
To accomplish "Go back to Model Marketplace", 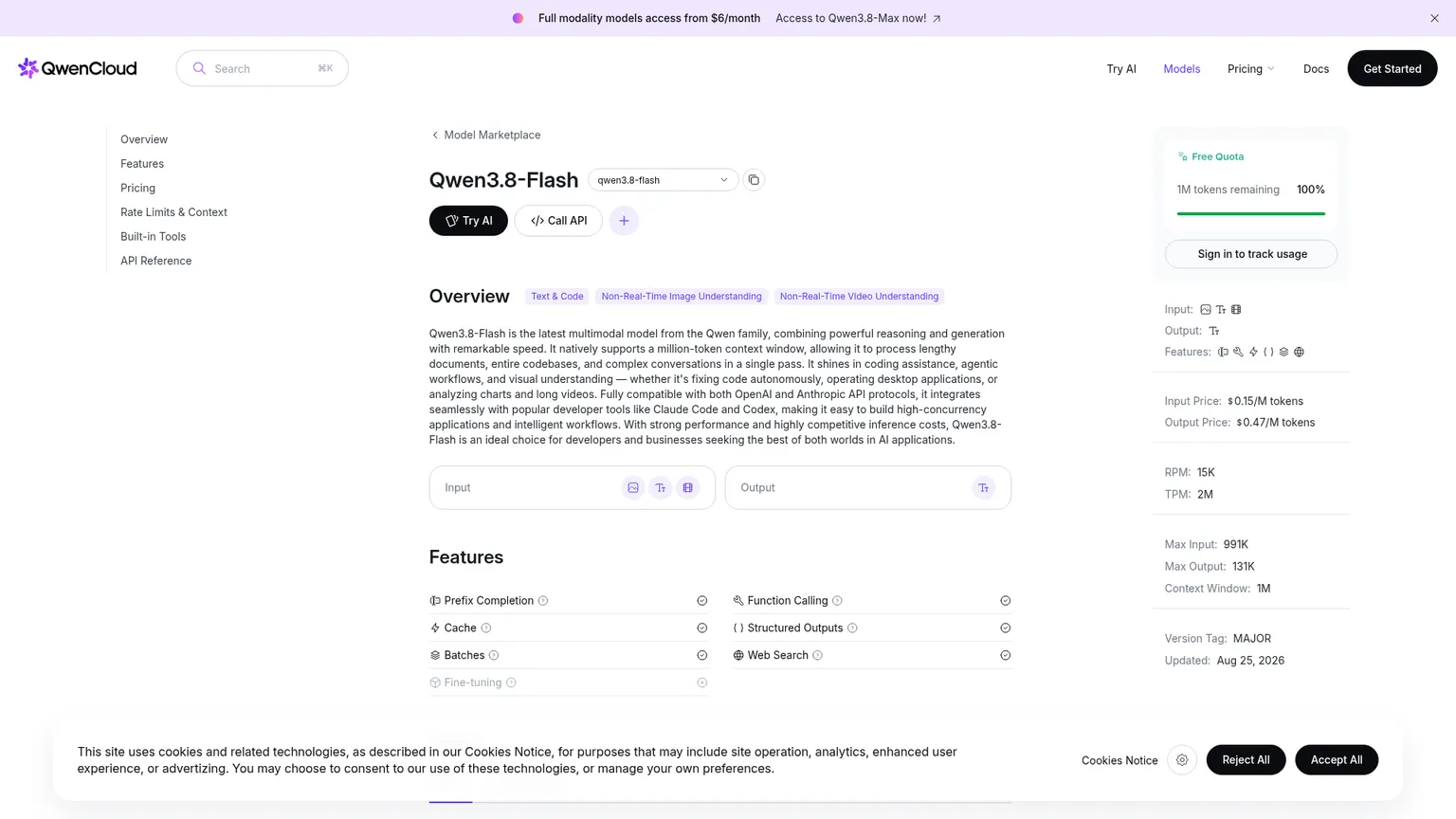I will click(485, 135).
